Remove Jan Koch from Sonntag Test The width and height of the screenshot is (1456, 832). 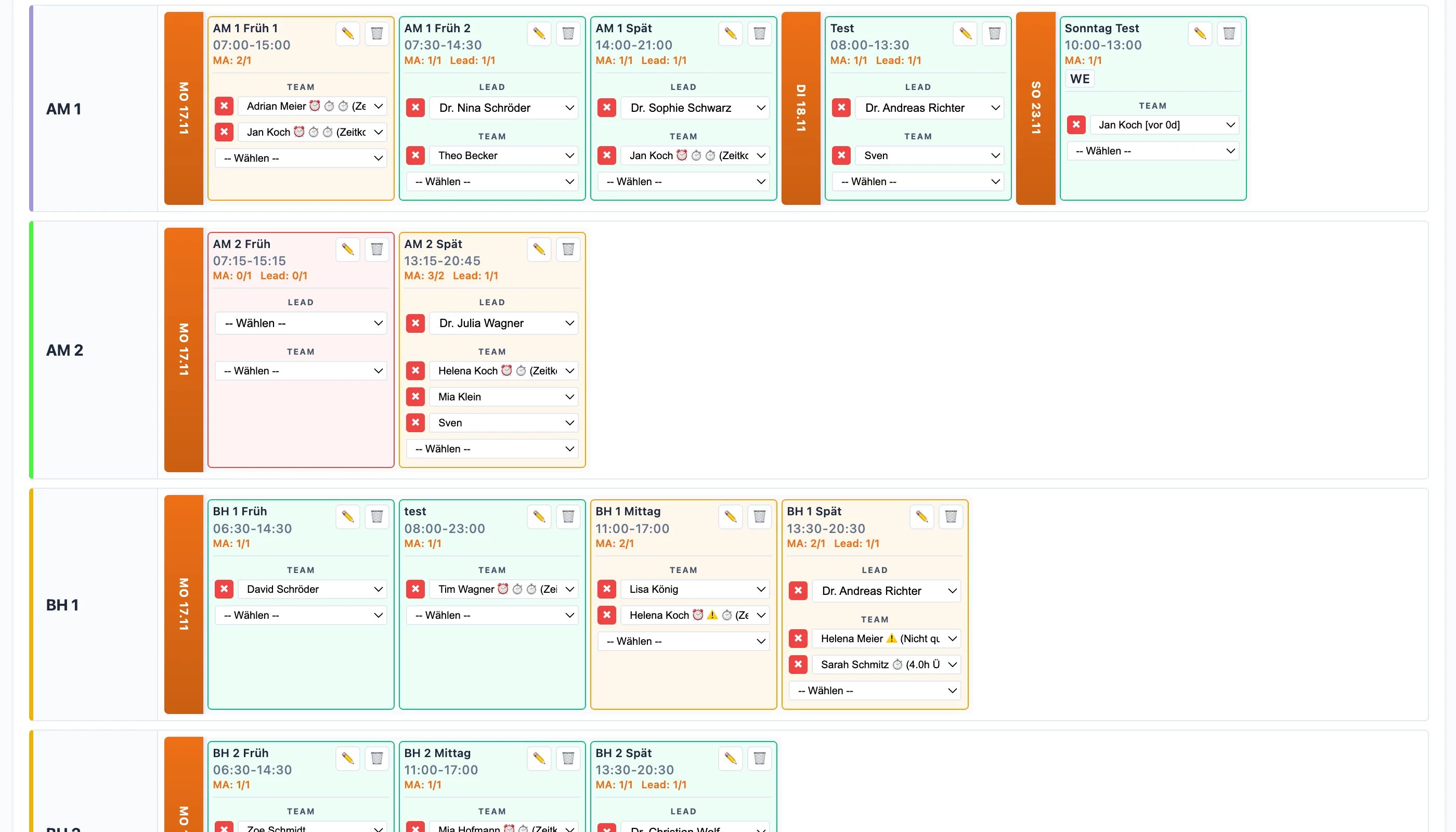coord(1076,125)
